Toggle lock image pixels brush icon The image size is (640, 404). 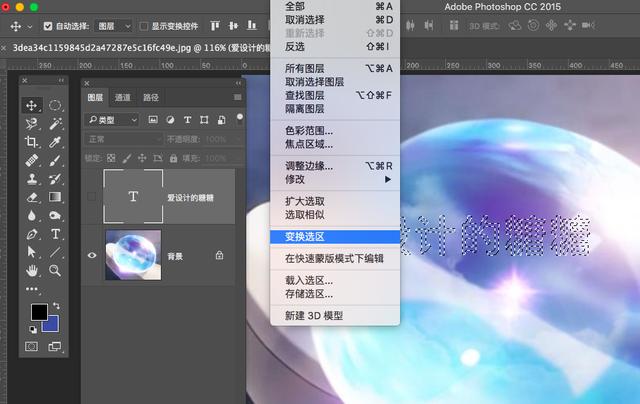127,158
